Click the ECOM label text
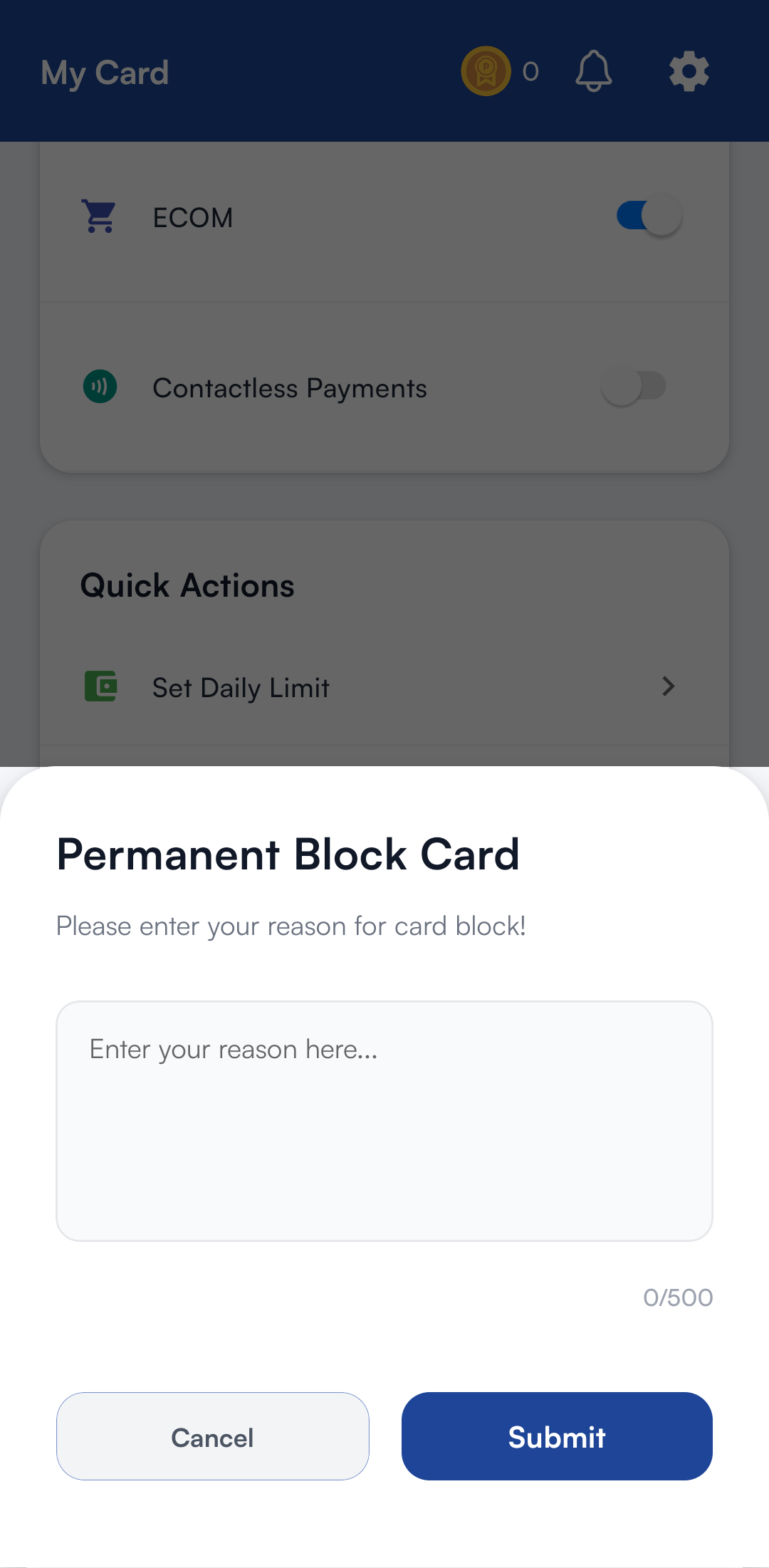 [193, 218]
